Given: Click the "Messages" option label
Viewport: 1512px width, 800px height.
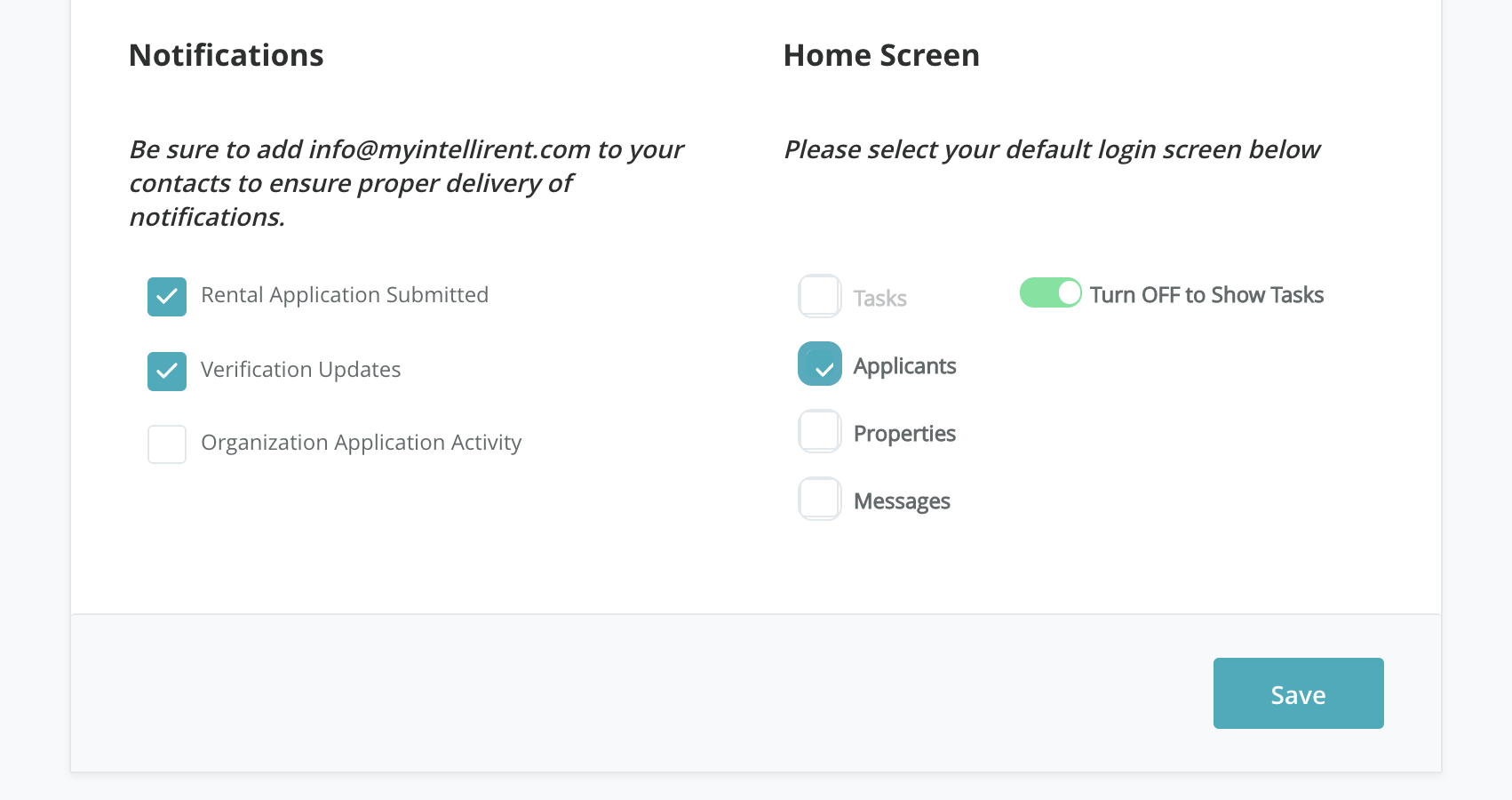Looking at the screenshot, I should [902, 501].
